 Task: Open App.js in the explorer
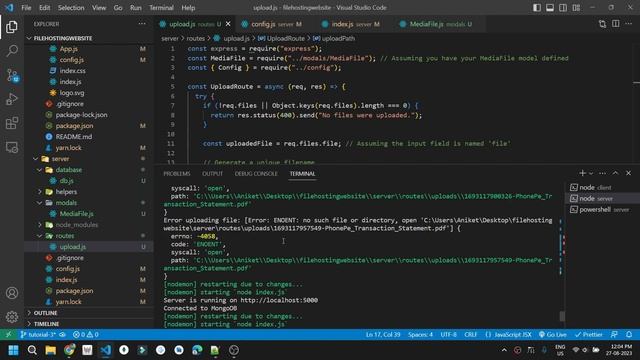coord(89,49)
